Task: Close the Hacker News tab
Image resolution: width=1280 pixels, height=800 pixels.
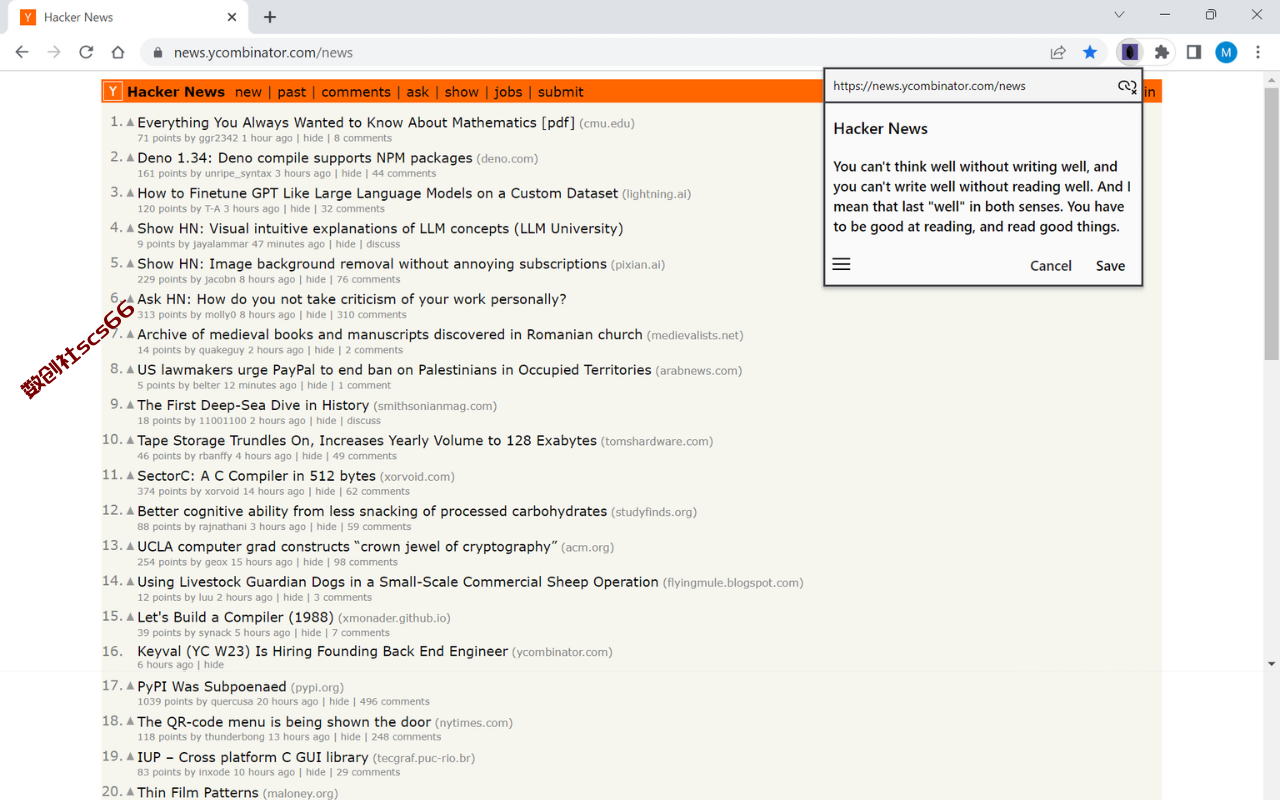Action: [x=232, y=17]
